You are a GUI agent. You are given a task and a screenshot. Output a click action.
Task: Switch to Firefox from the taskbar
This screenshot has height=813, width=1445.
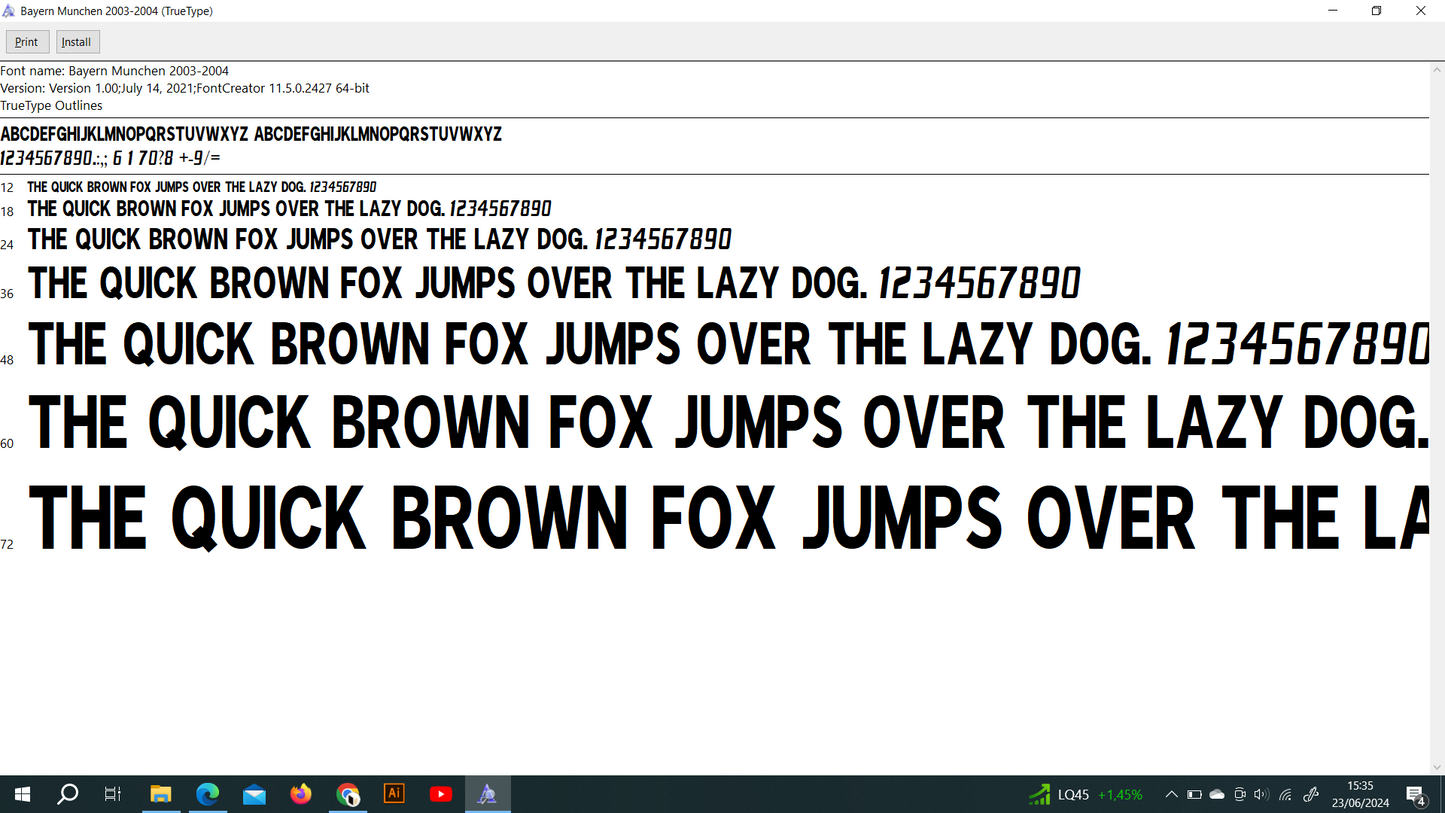click(301, 794)
